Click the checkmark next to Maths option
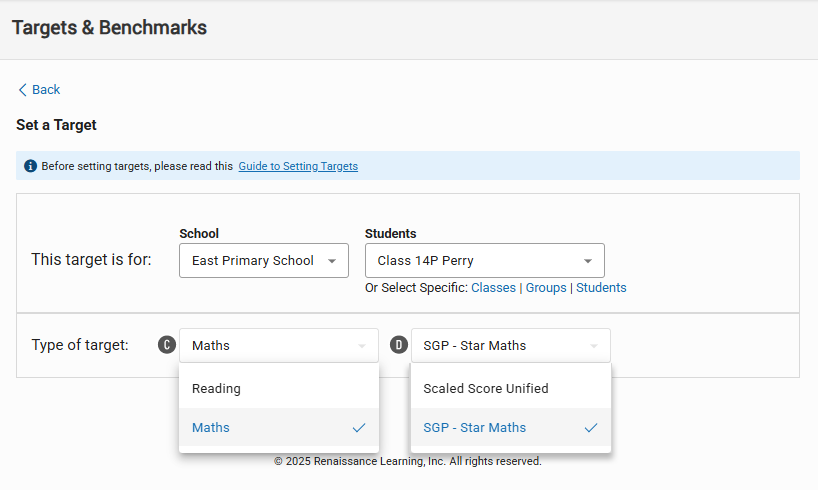This screenshot has width=818, height=490. (x=359, y=428)
